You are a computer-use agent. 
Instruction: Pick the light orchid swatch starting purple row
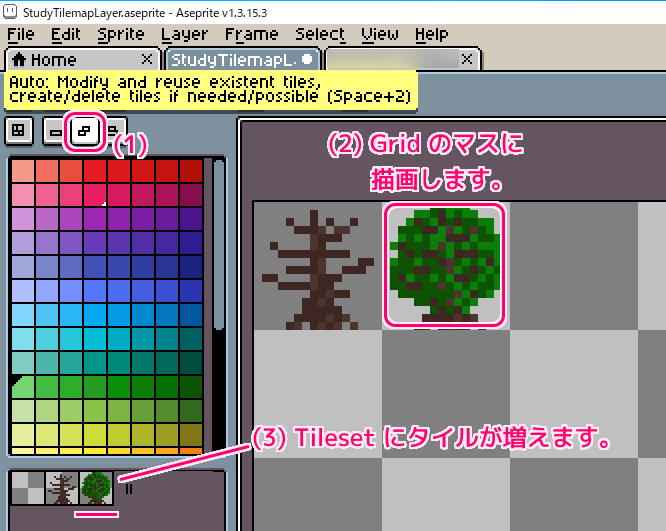click(23, 219)
